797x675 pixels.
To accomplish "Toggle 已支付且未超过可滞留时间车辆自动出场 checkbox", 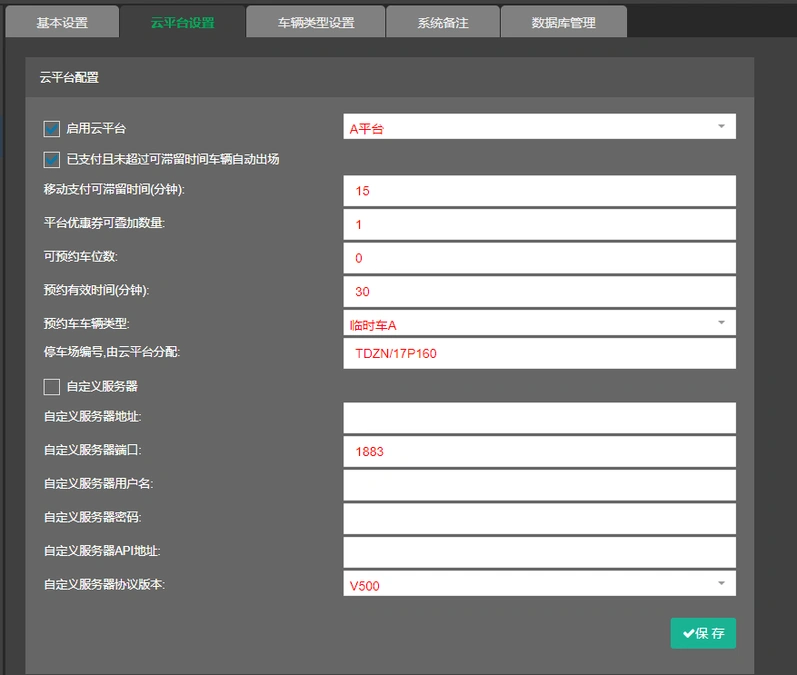I will point(51,160).
